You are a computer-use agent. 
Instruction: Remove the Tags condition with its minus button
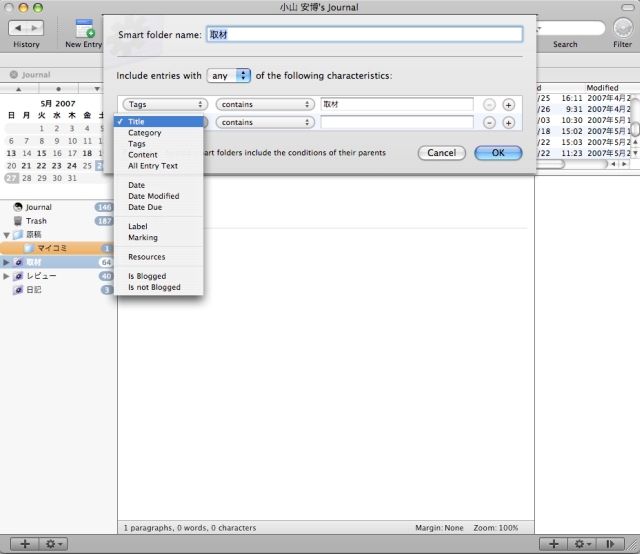tap(489, 105)
